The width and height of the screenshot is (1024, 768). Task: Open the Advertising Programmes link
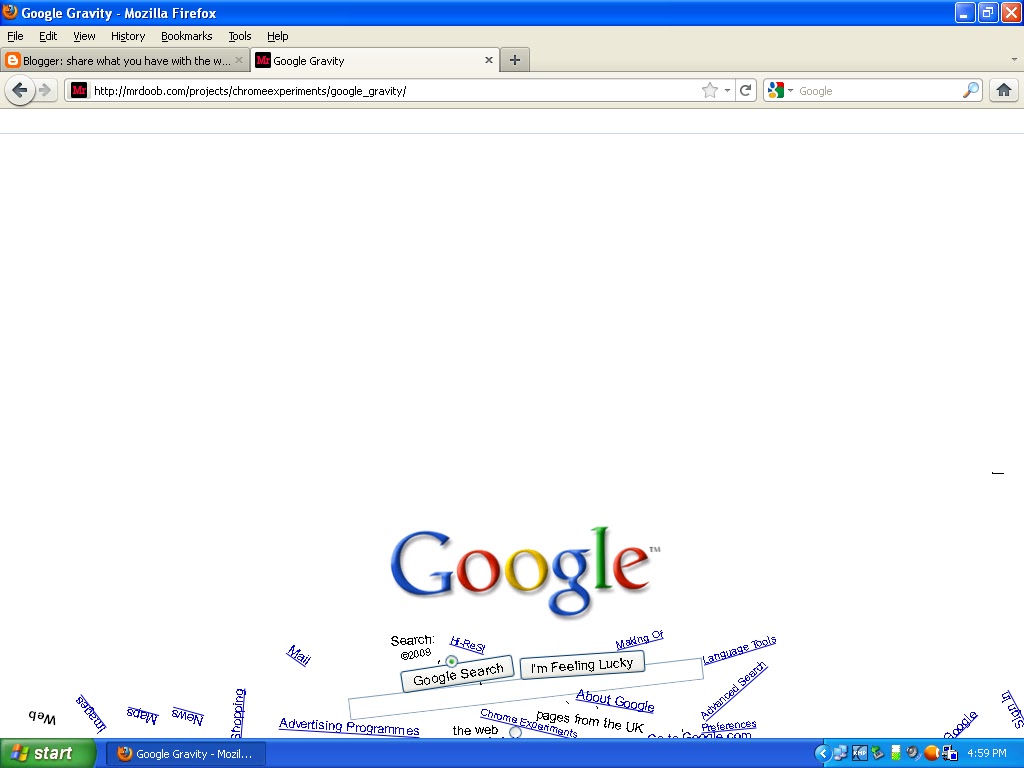(349, 726)
